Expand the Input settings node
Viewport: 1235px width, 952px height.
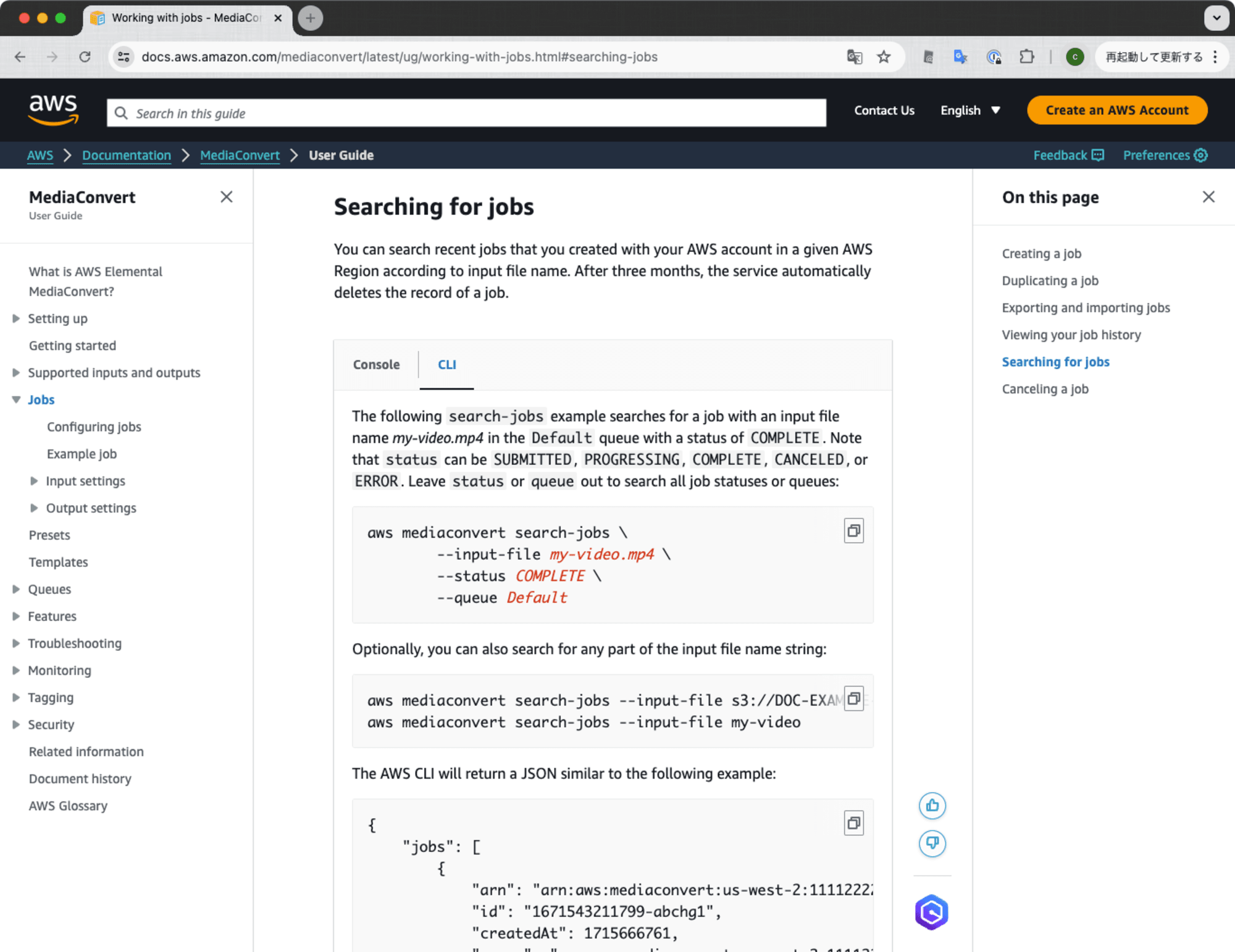pos(34,481)
